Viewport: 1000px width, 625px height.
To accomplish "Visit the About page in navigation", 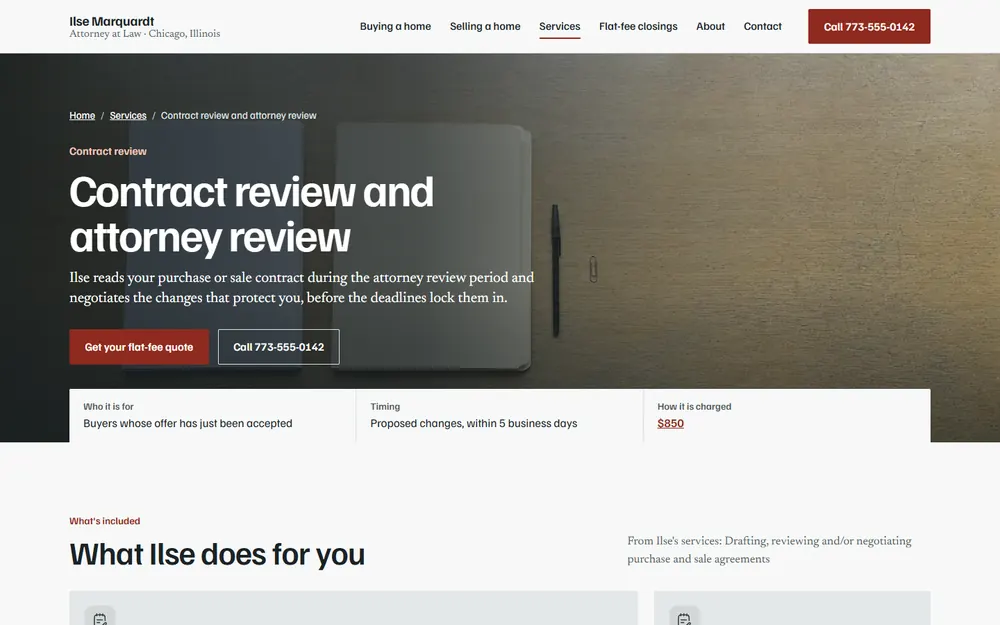I will click(710, 26).
